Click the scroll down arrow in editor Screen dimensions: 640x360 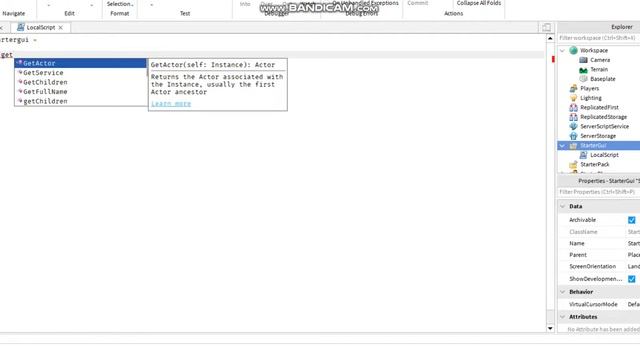pyautogui.click(x=550, y=329)
